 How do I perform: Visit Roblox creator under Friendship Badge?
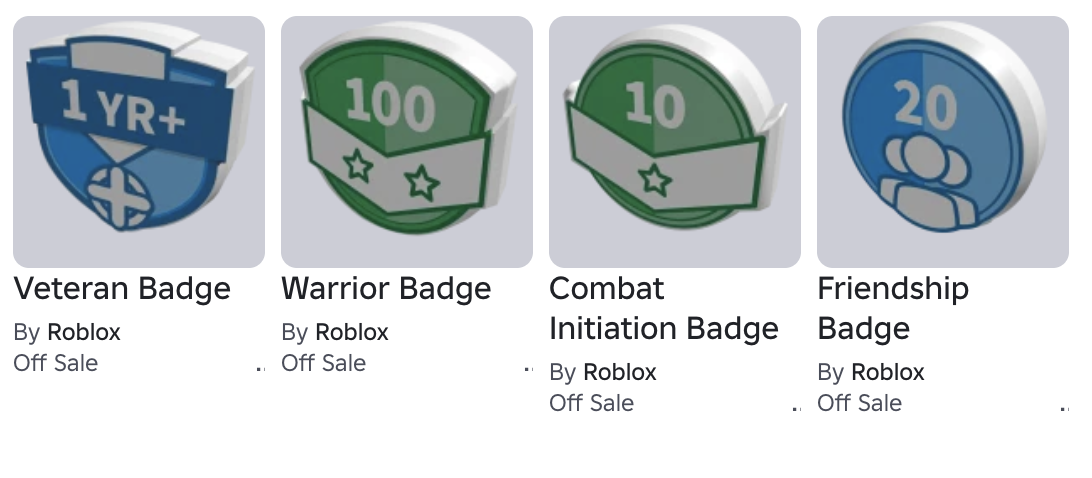(888, 373)
